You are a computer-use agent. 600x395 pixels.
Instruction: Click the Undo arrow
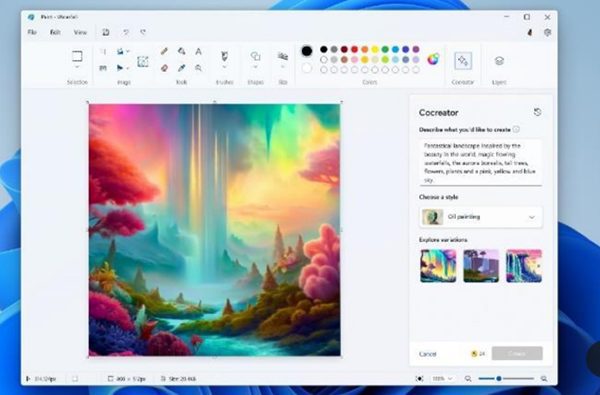pos(126,32)
